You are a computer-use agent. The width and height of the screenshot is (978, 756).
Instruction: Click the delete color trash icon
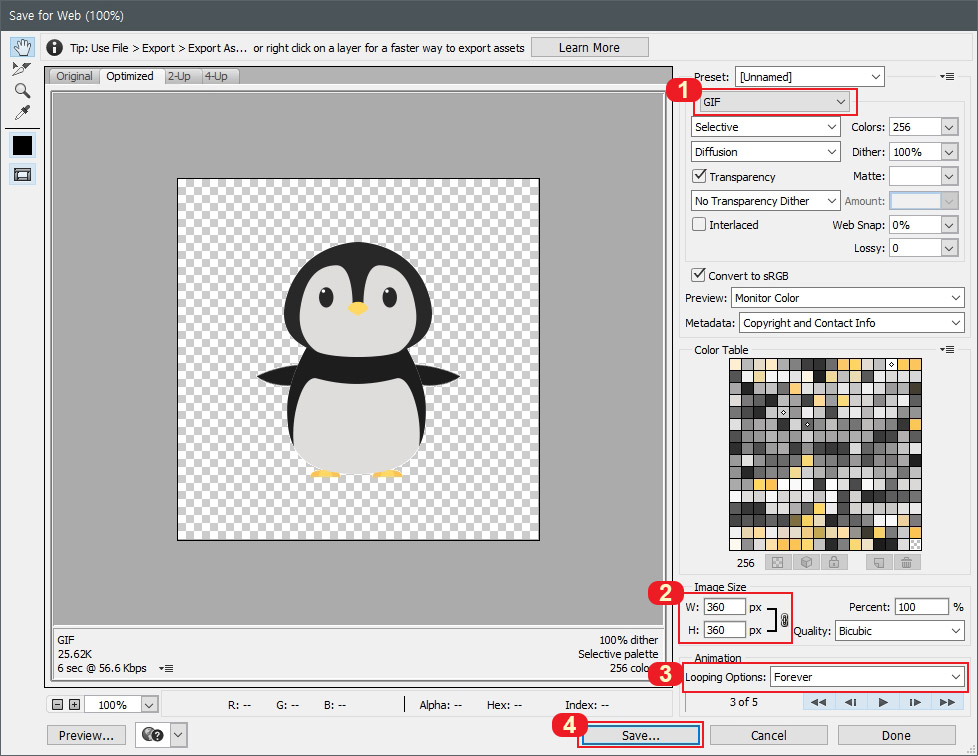pos(907,563)
